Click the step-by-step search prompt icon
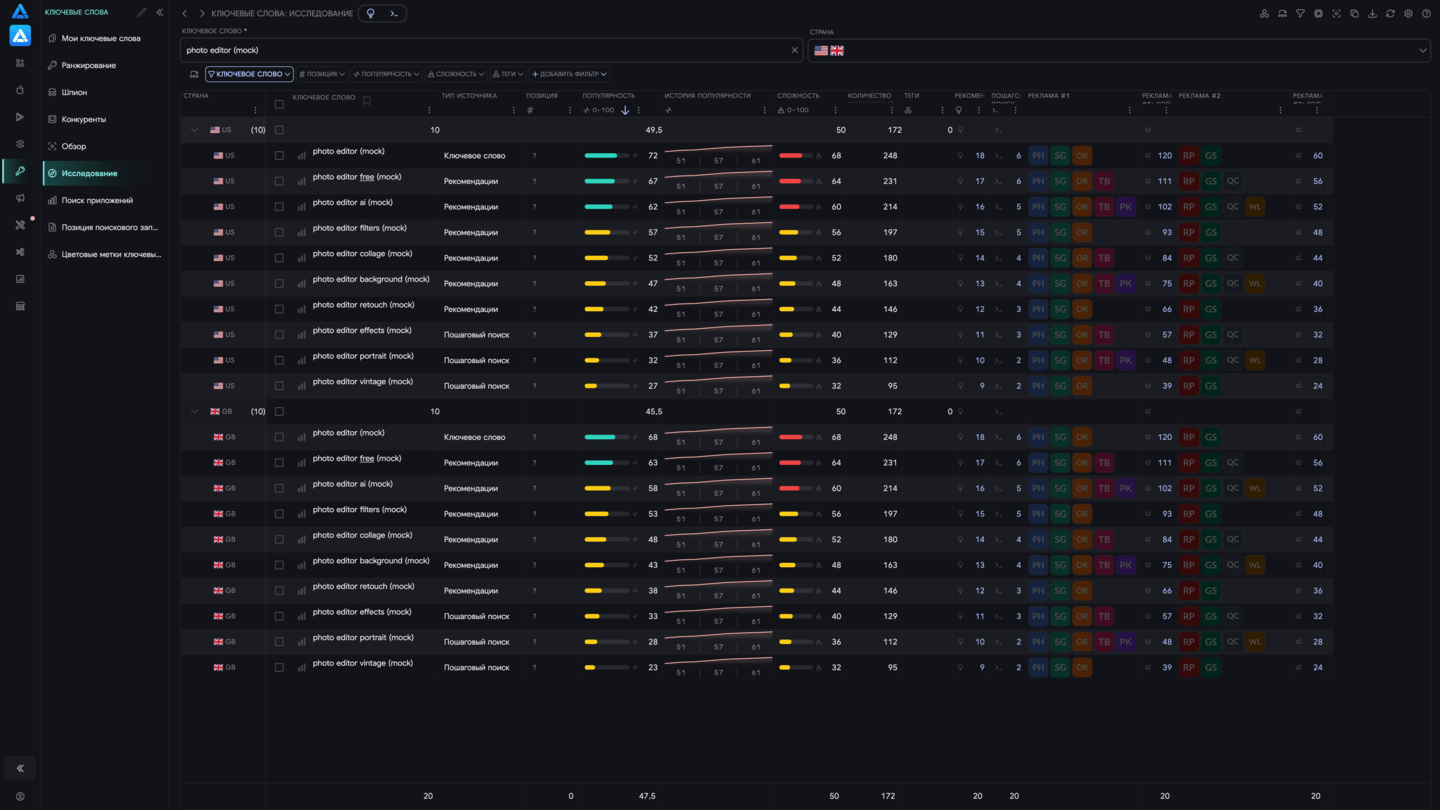 [x=394, y=14]
